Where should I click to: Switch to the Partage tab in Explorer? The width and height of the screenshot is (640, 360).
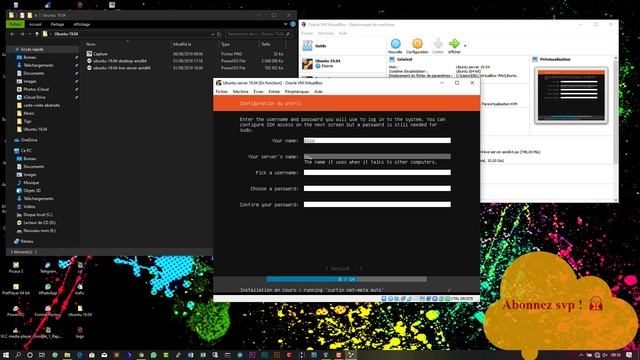click(57, 24)
